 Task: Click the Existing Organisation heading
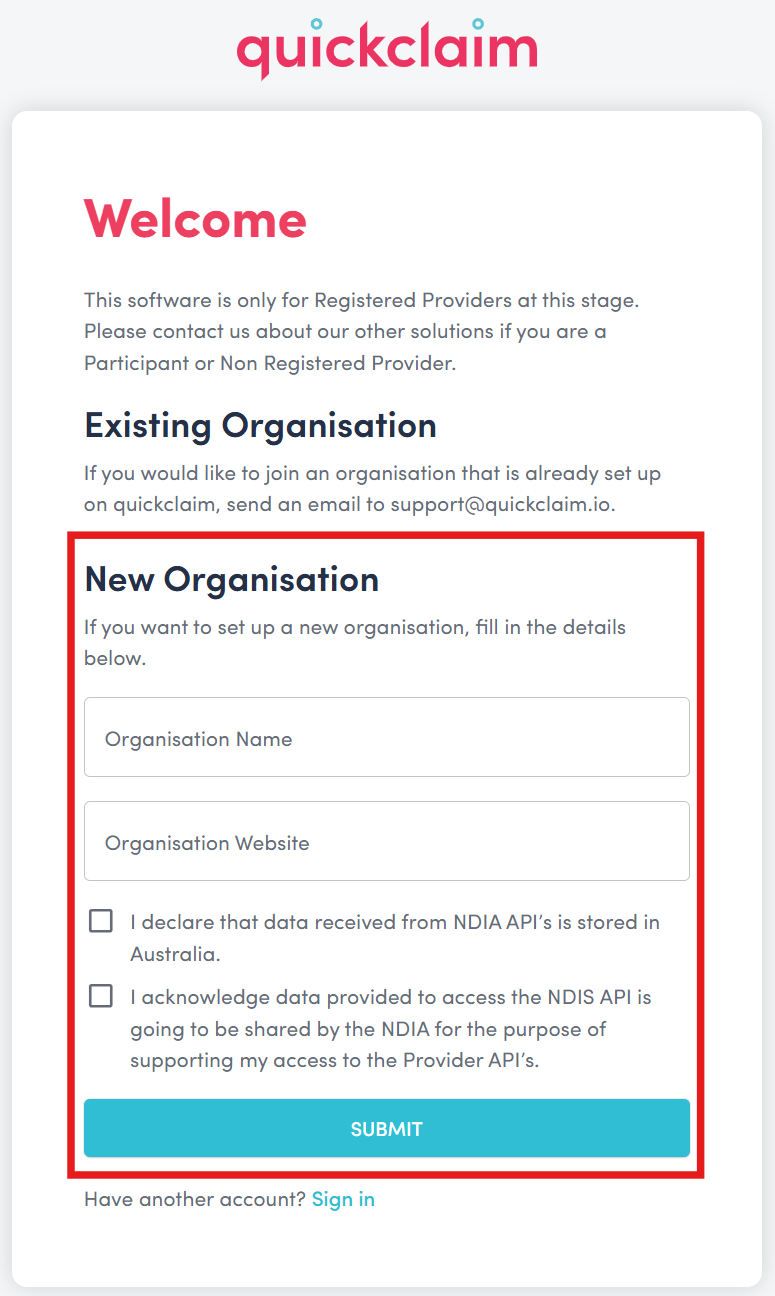tap(260, 425)
